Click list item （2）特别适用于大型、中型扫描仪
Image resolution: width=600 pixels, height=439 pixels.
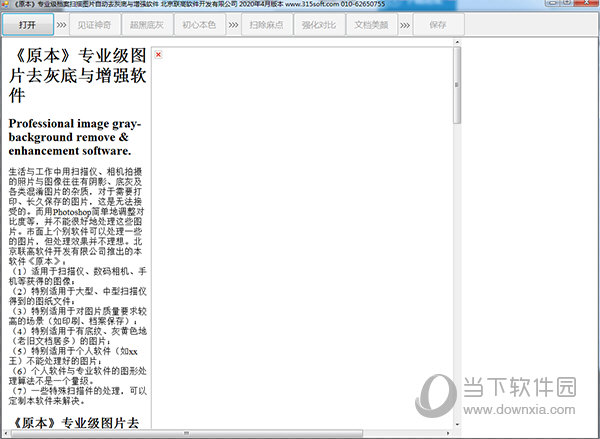point(78,296)
